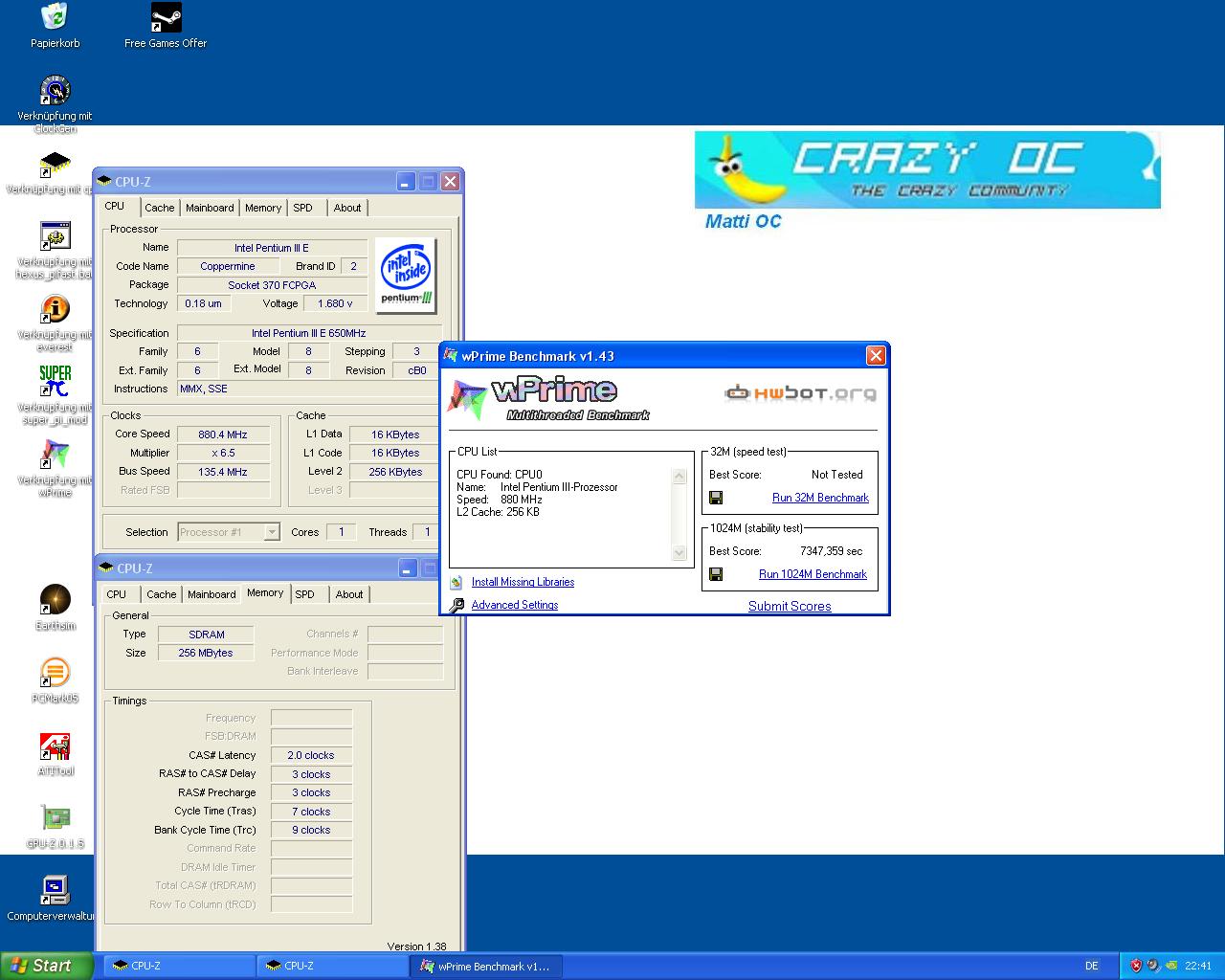Click the Level 2 256 KBytes cache field
The height and width of the screenshot is (980, 1225).
395,472
